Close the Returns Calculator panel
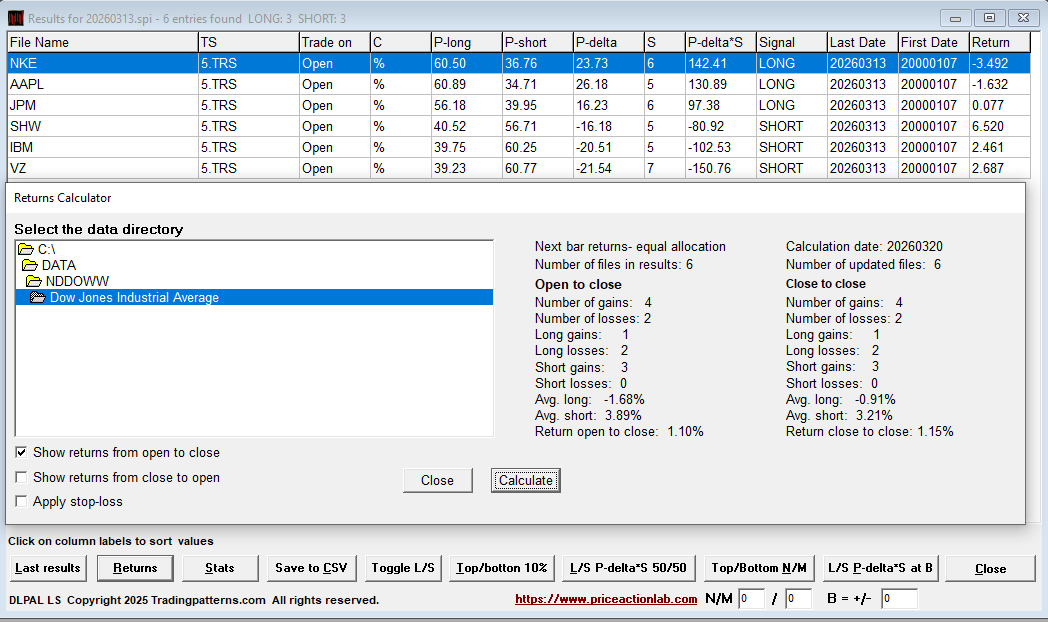 437,480
